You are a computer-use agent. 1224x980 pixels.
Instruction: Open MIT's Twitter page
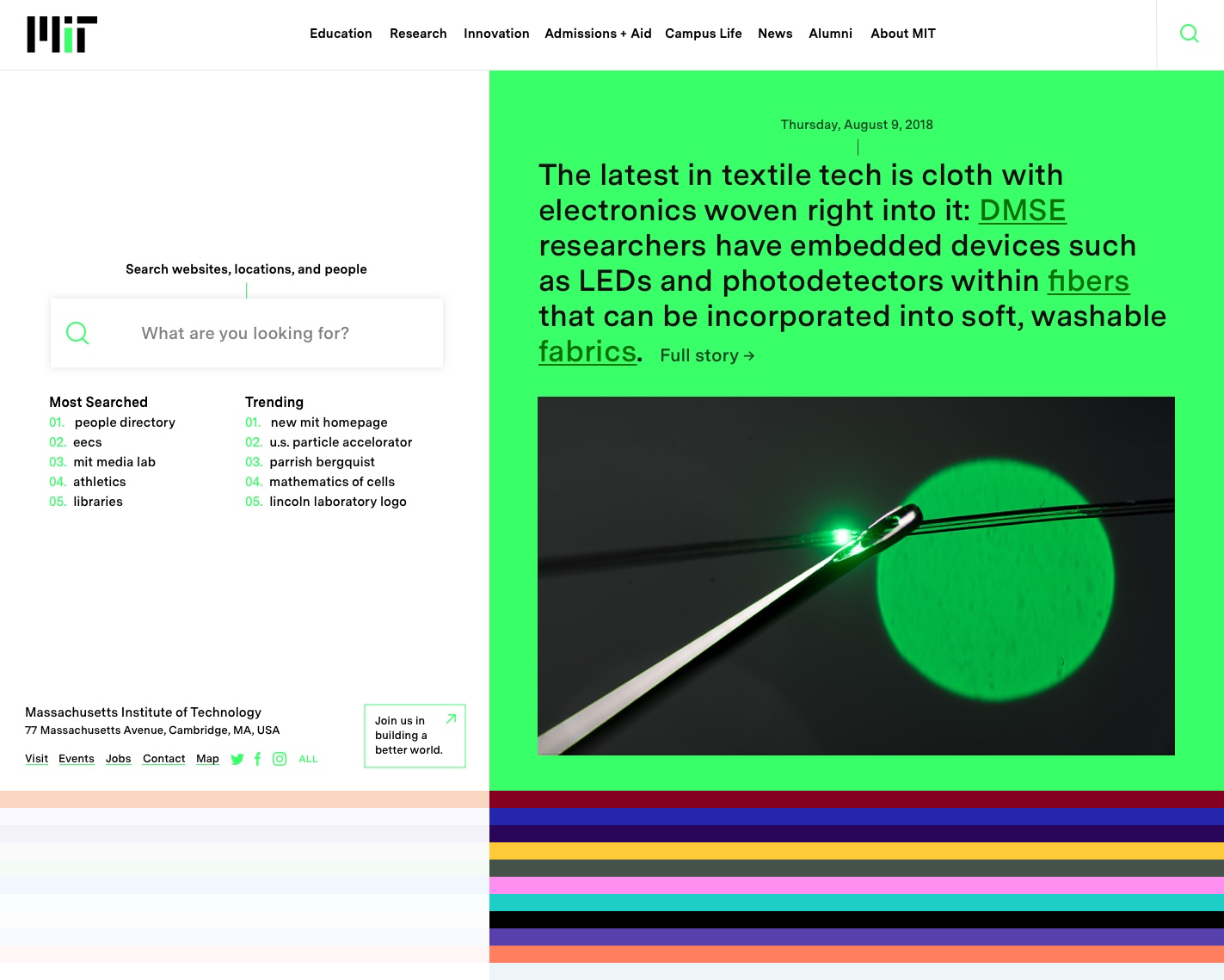[237, 759]
